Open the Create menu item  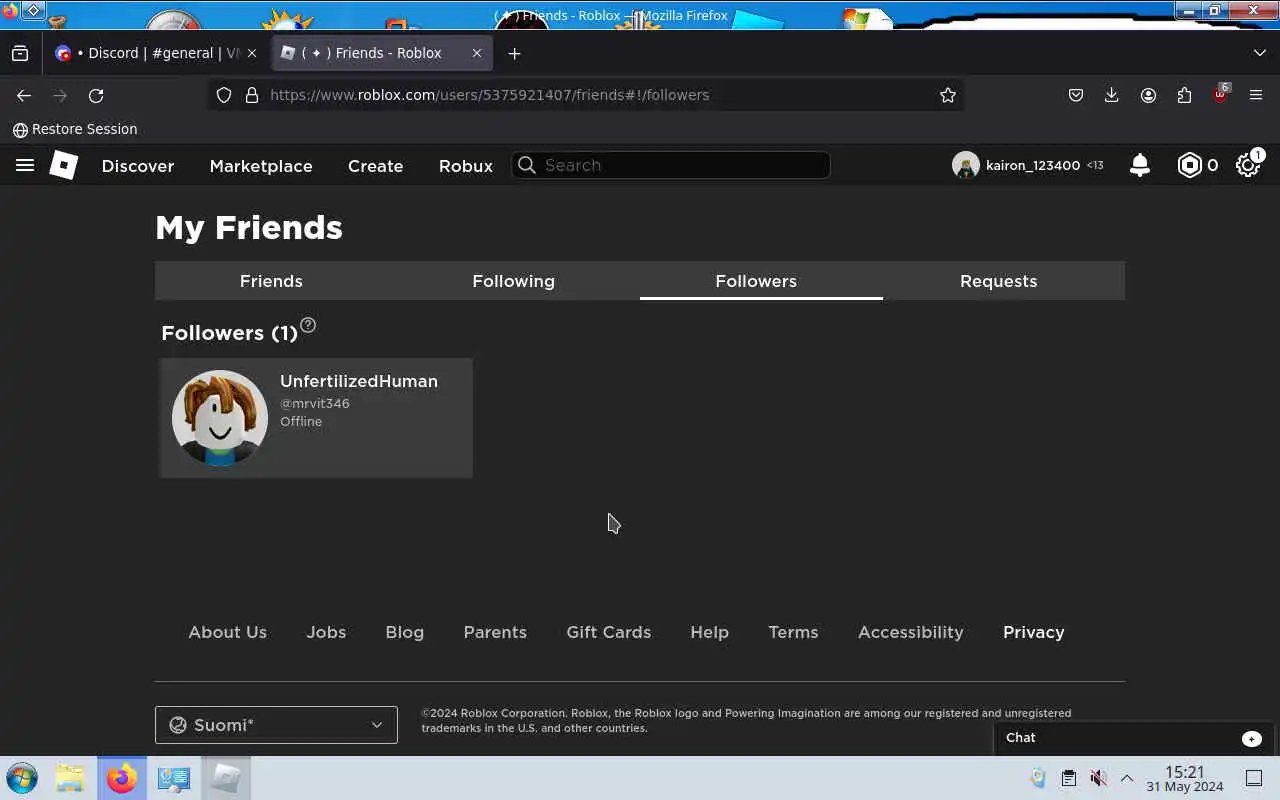tap(375, 166)
